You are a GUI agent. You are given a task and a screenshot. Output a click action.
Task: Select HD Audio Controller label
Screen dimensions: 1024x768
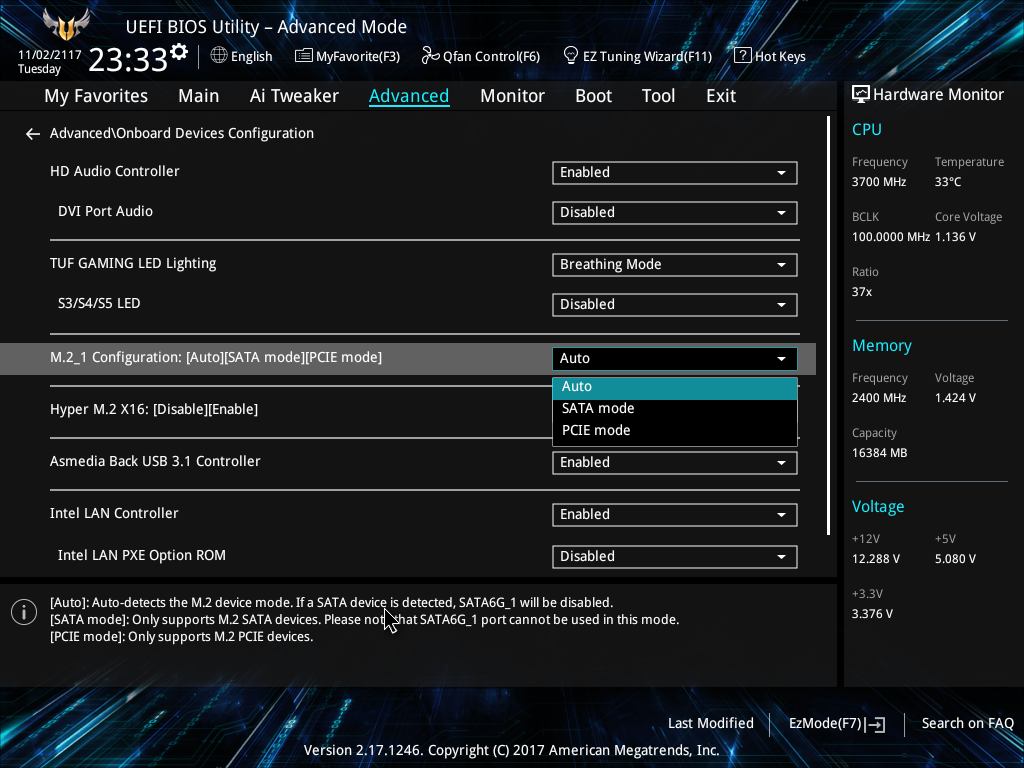point(114,171)
